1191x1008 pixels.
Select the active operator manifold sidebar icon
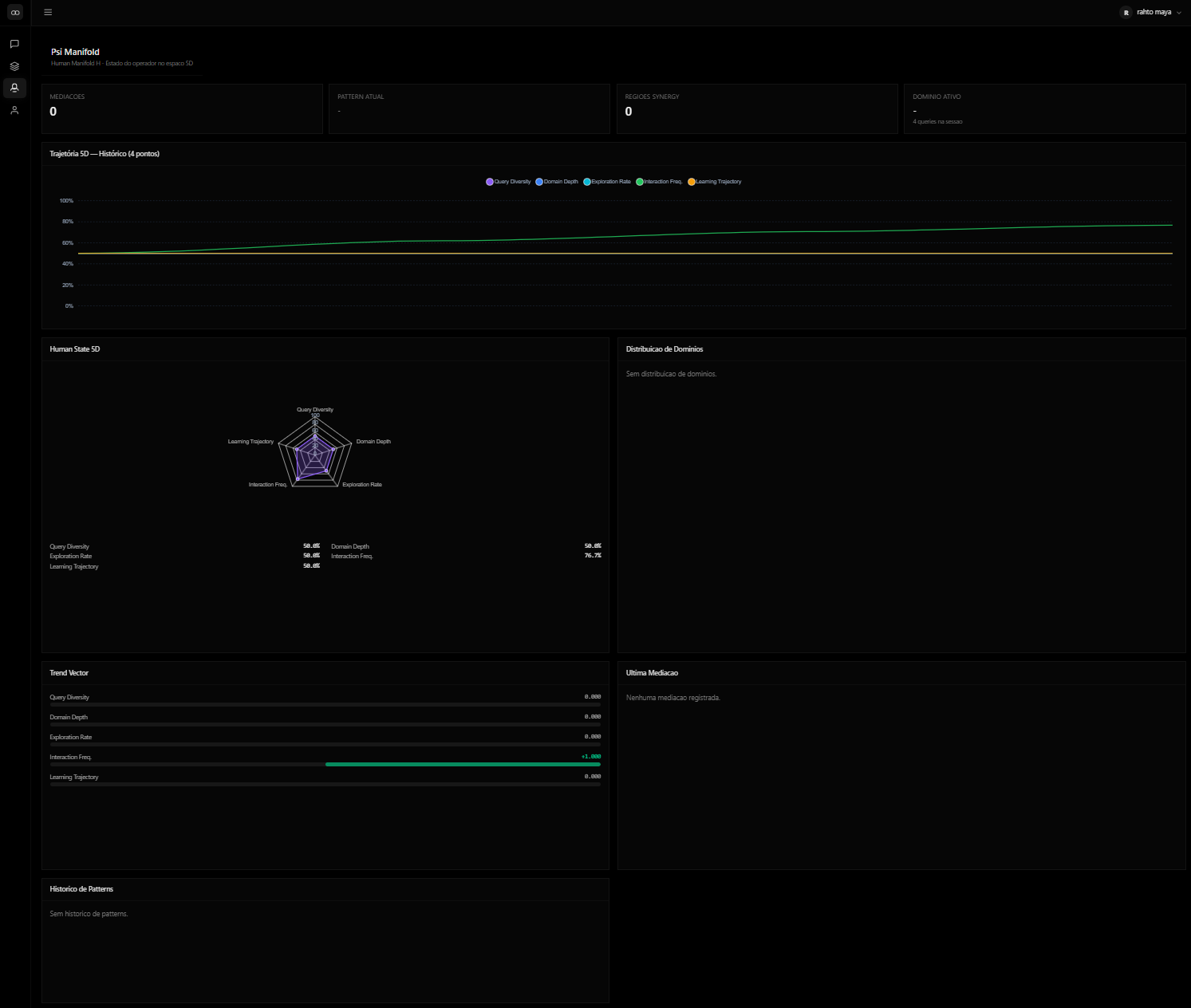[14, 88]
